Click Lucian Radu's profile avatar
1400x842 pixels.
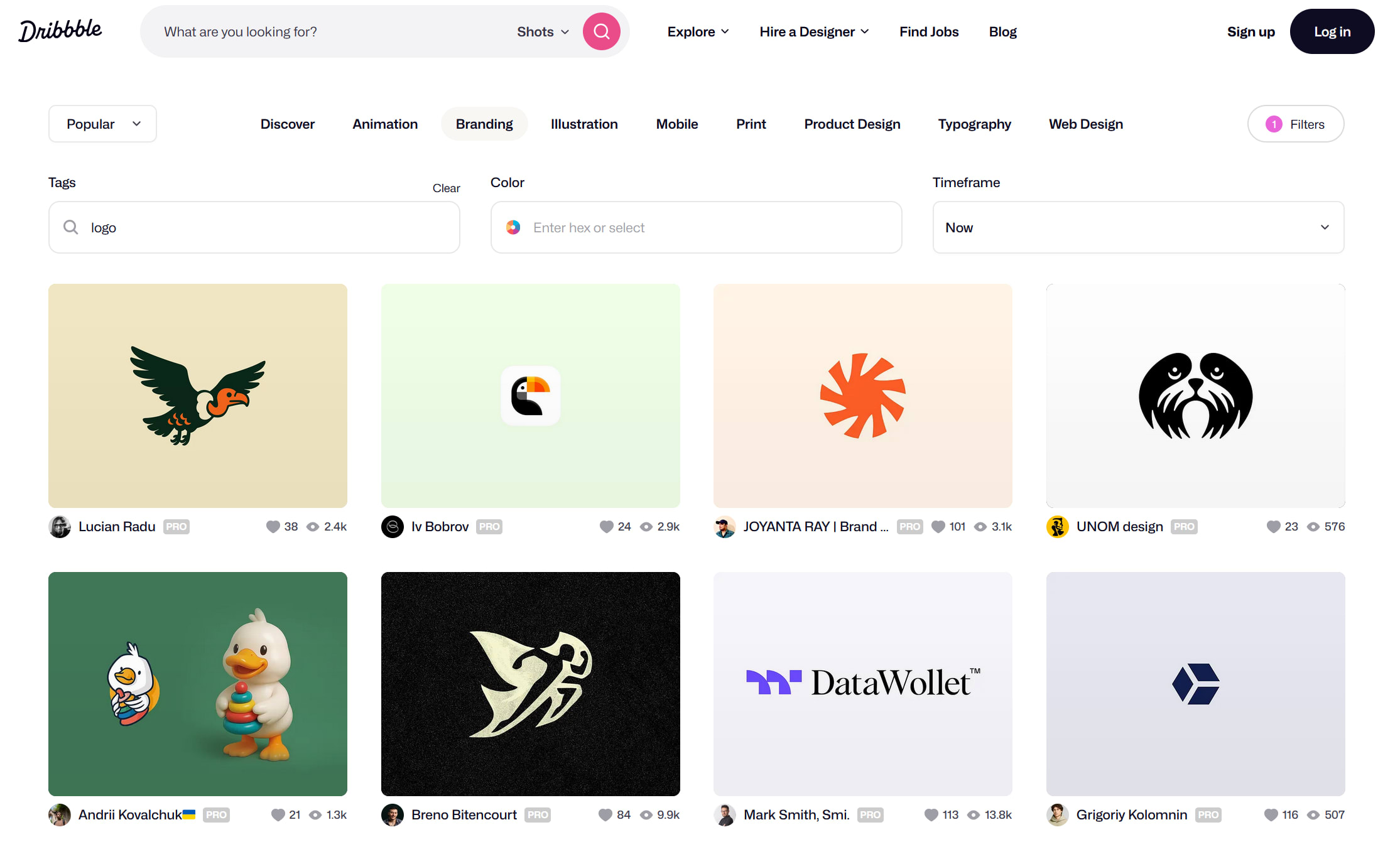tap(60, 527)
